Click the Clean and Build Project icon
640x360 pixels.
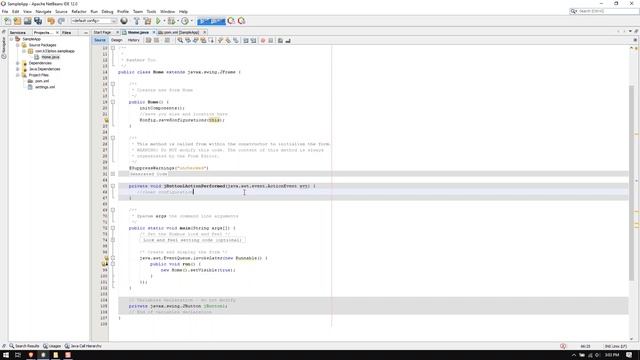pyautogui.click(x=147, y=21)
